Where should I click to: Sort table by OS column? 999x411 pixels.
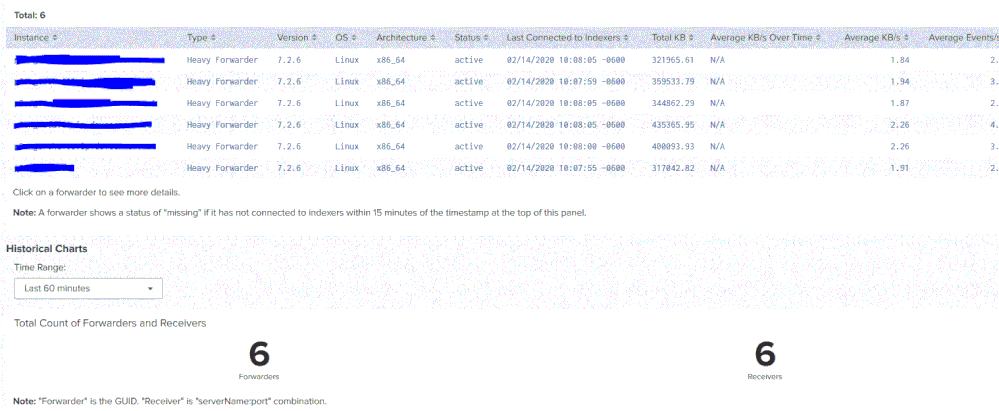click(346, 37)
